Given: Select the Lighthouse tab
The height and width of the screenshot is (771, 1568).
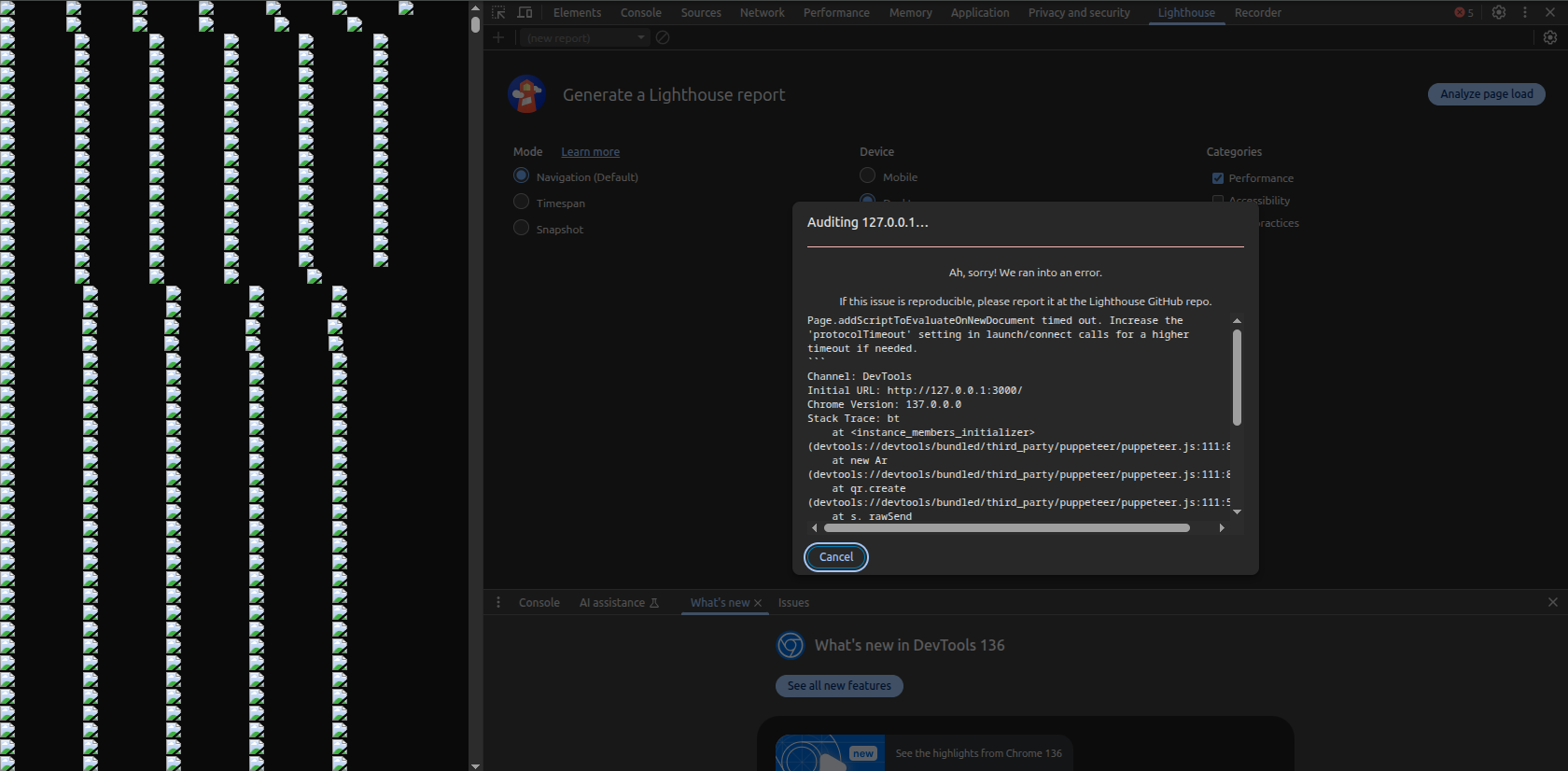Looking at the screenshot, I should click(x=1186, y=12).
